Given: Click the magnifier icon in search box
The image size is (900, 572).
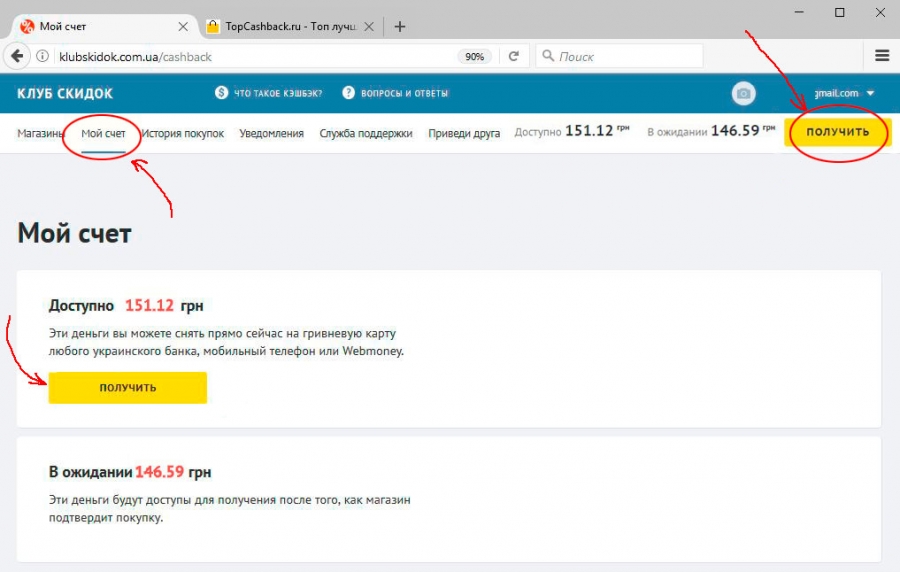Looking at the screenshot, I should click(x=548, y=56).
